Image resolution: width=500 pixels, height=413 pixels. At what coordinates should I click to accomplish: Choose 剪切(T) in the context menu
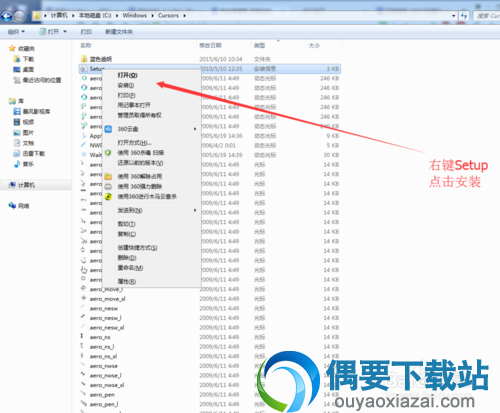152,224
